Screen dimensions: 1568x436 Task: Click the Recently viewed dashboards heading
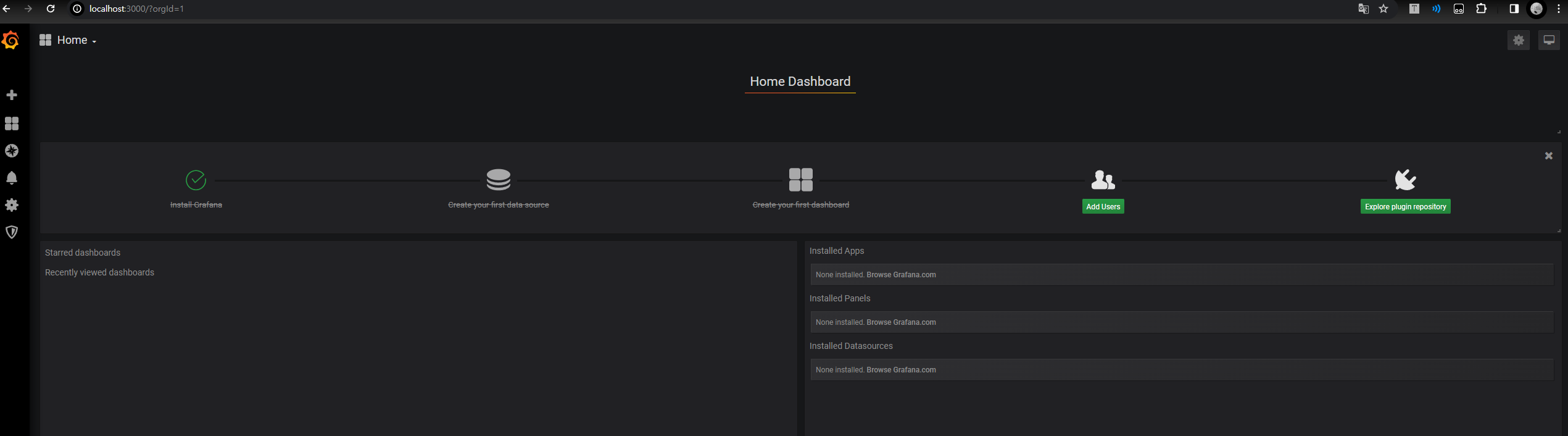[99, 272]
